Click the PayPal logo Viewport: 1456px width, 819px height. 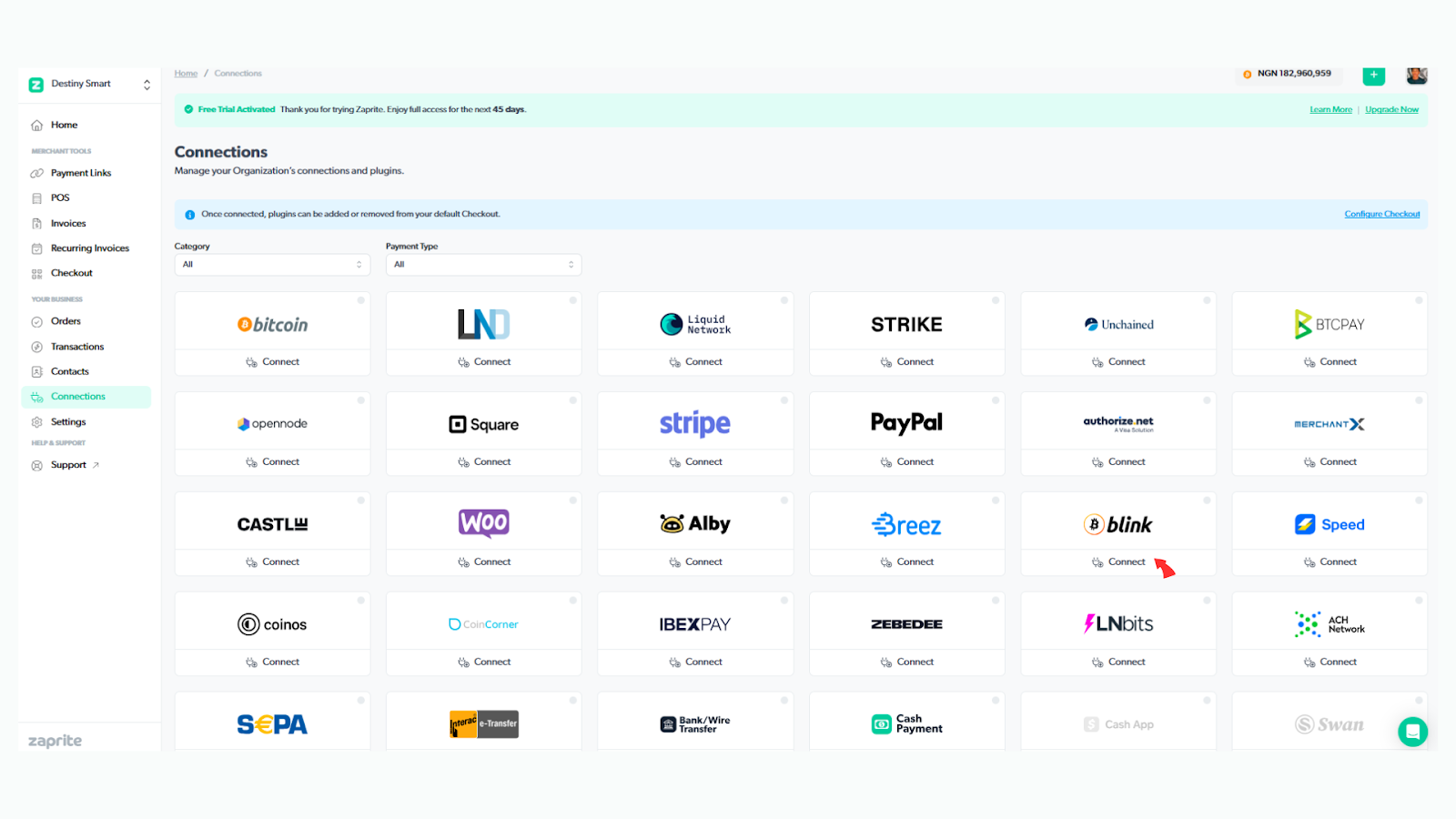pos(906,423)
